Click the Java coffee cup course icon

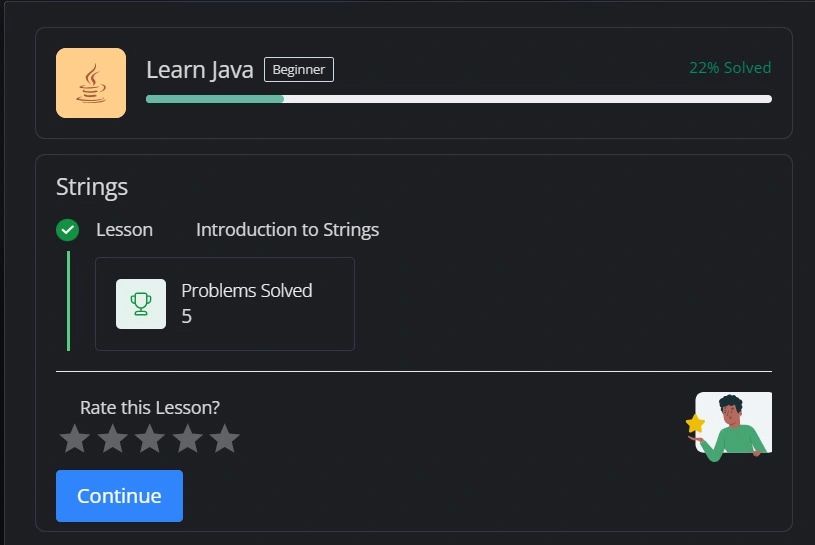(91, 83)
